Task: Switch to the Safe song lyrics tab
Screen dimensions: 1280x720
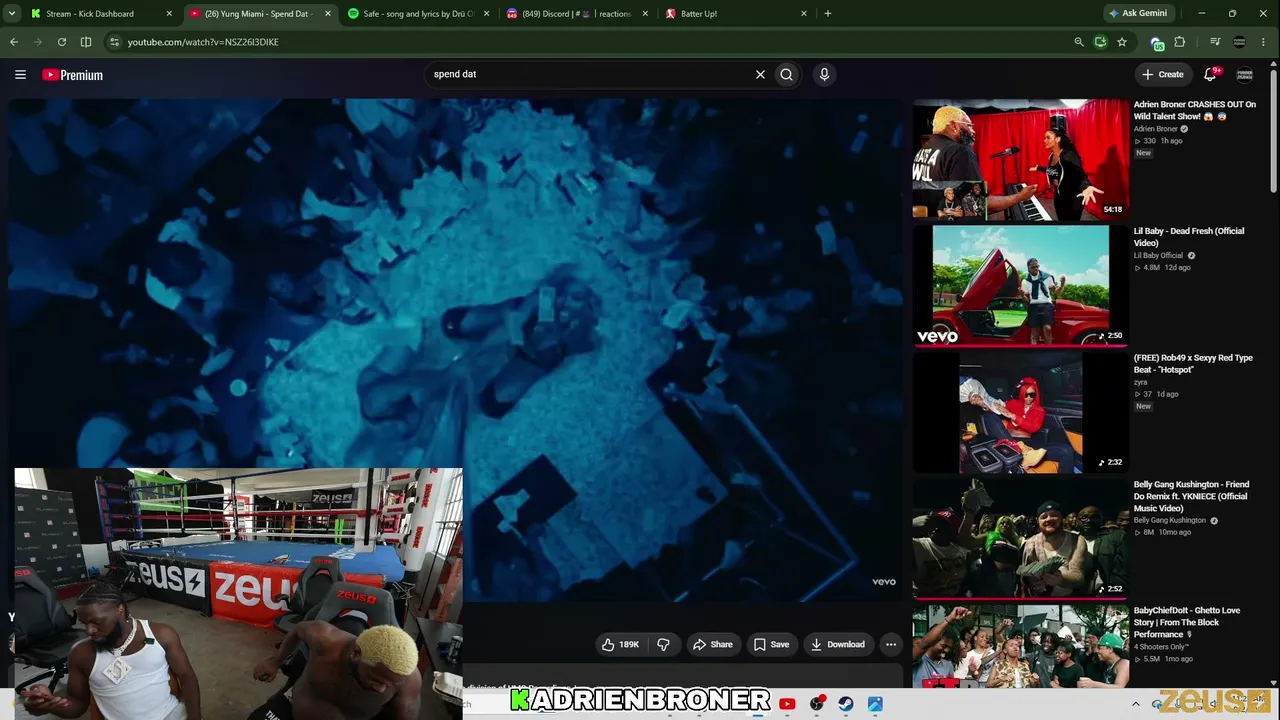Action: pyautogui.click(x=419, y=14)
